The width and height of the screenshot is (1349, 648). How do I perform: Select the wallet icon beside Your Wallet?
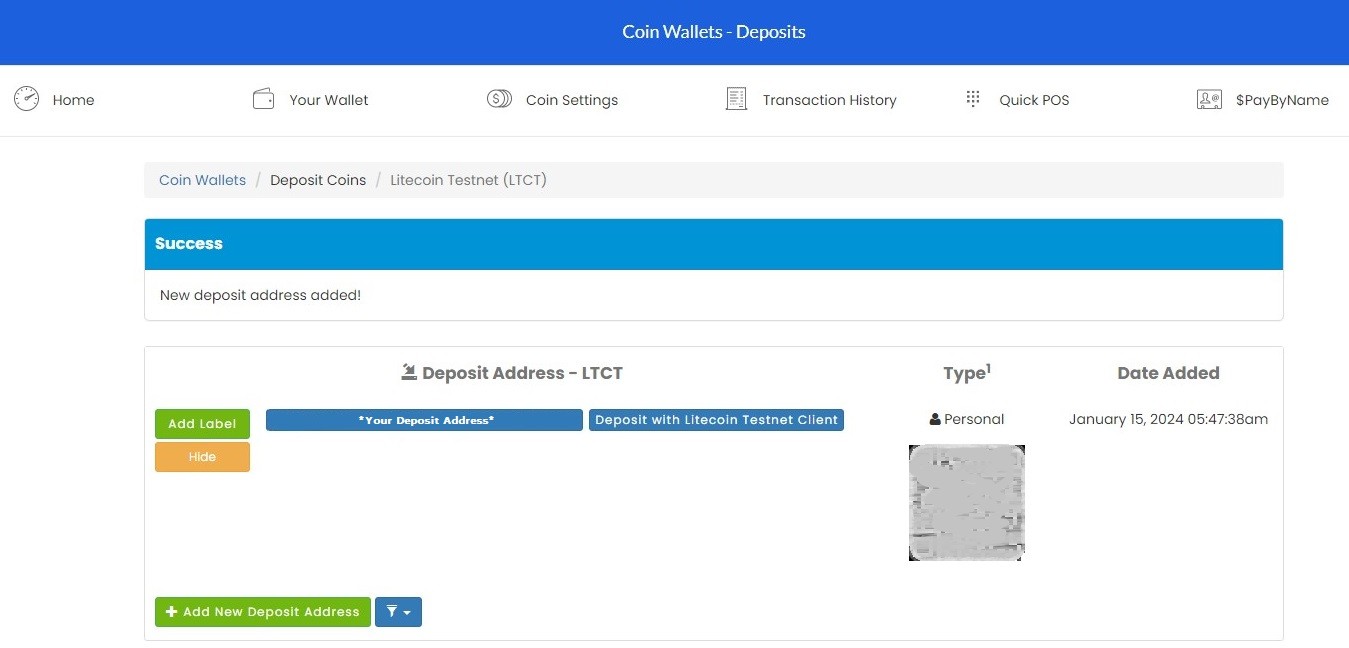pyautogui.click(x=263, y=98)
